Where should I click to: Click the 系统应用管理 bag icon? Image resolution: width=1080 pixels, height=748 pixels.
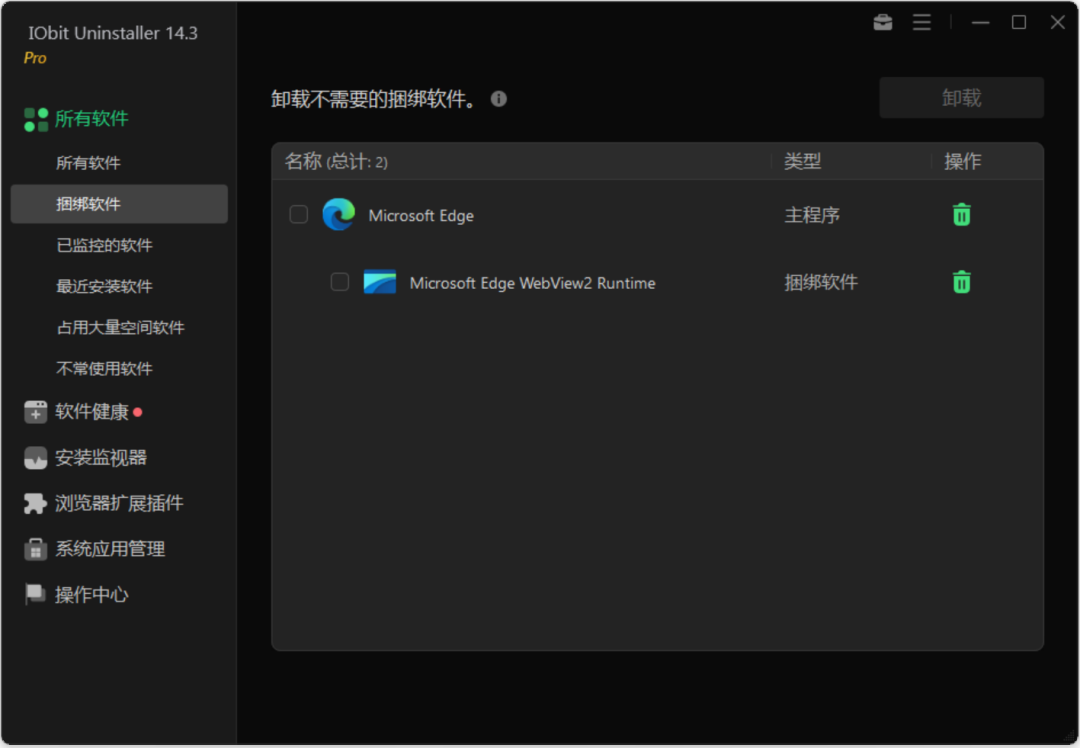pos(35,549)
